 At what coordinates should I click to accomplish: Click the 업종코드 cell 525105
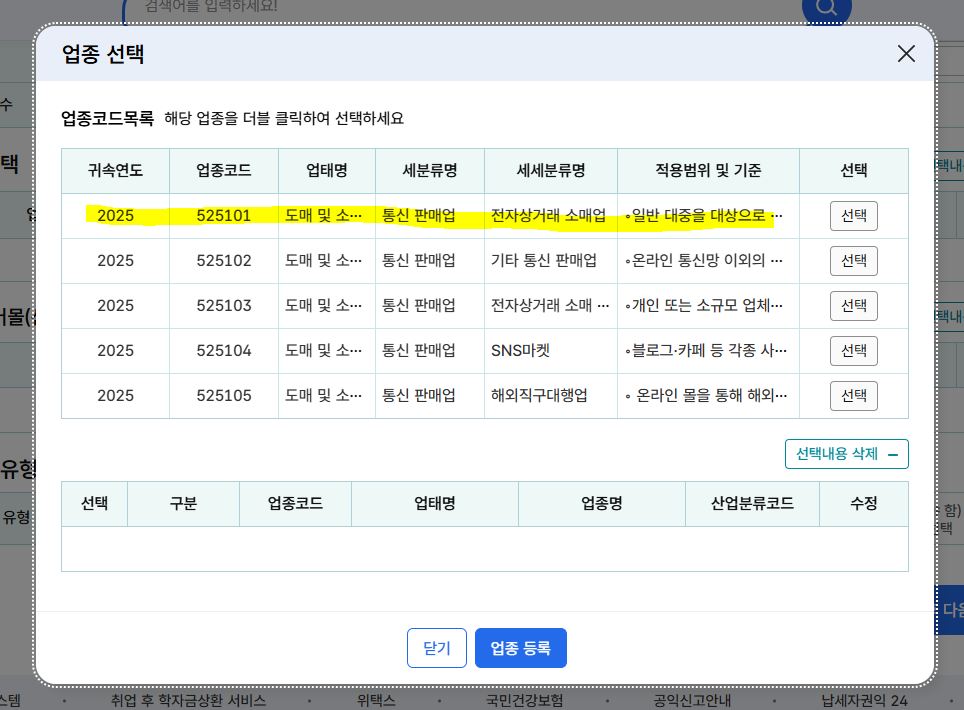tap(224, 395)
